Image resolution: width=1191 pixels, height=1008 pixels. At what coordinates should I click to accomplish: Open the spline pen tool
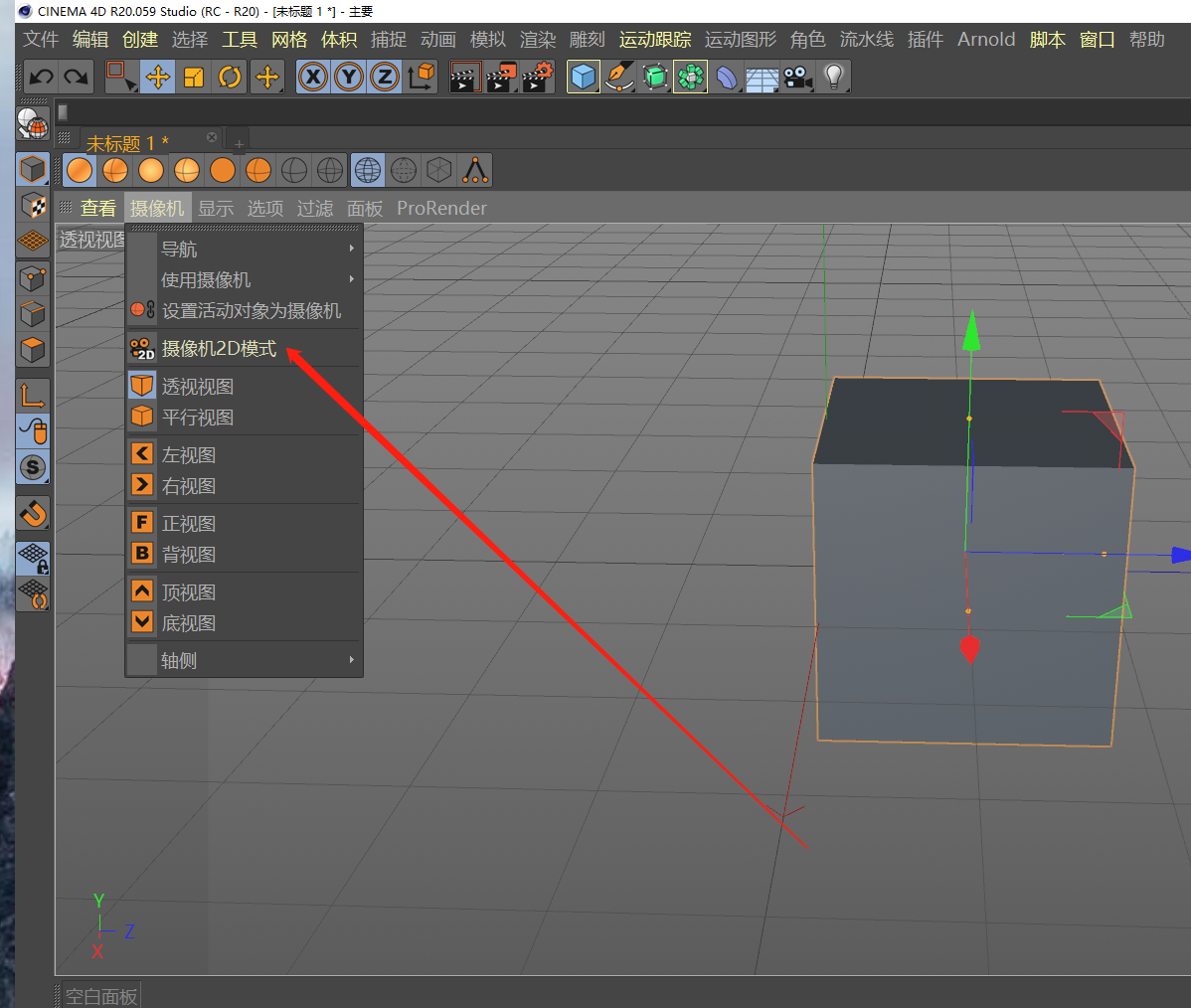(x=619, y=77)
